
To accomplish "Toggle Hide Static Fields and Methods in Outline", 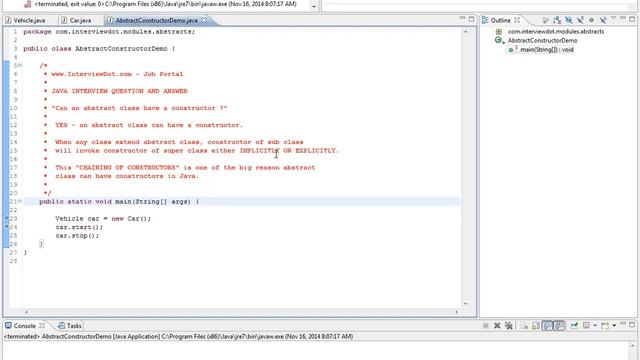I will click(x=580, y=20).
